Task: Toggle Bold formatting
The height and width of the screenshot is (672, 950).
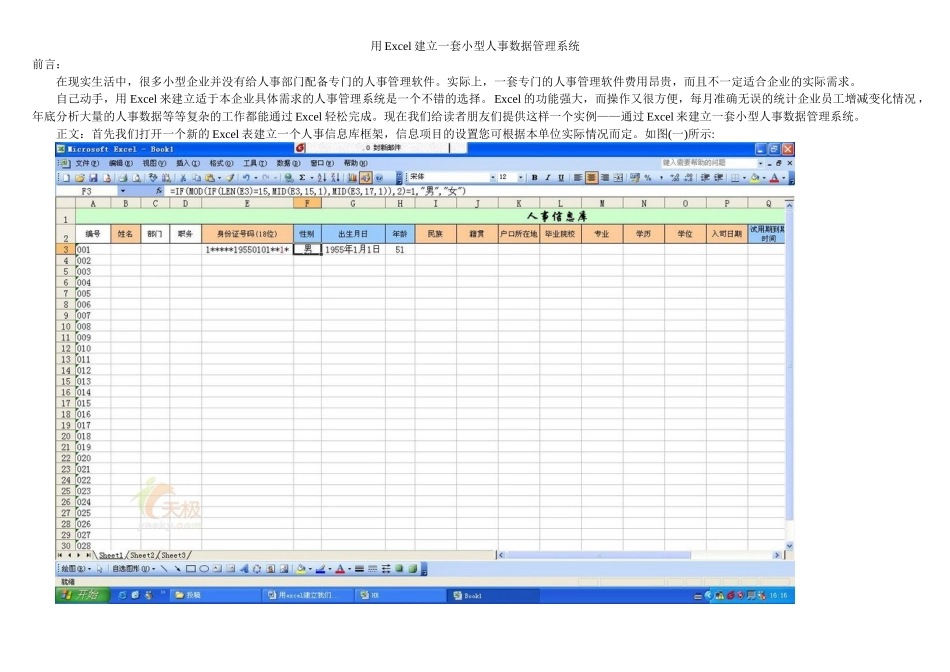Action: point(534,178)
